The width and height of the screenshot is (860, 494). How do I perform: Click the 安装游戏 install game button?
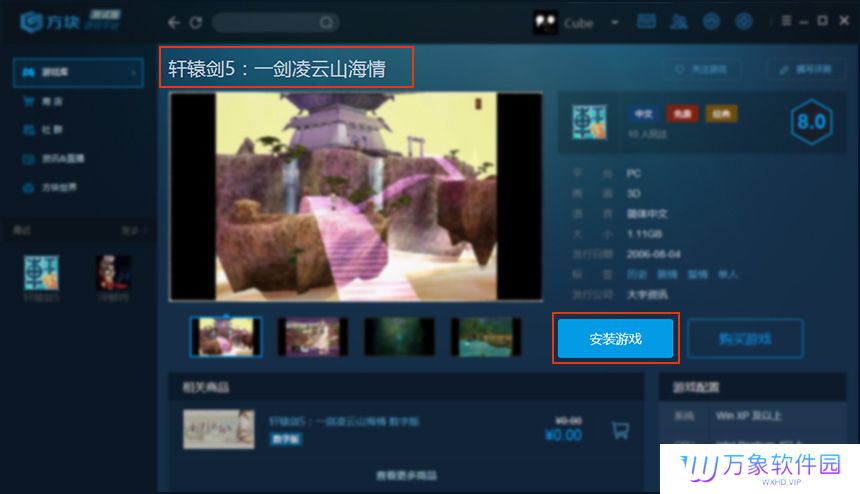point(615,338)
